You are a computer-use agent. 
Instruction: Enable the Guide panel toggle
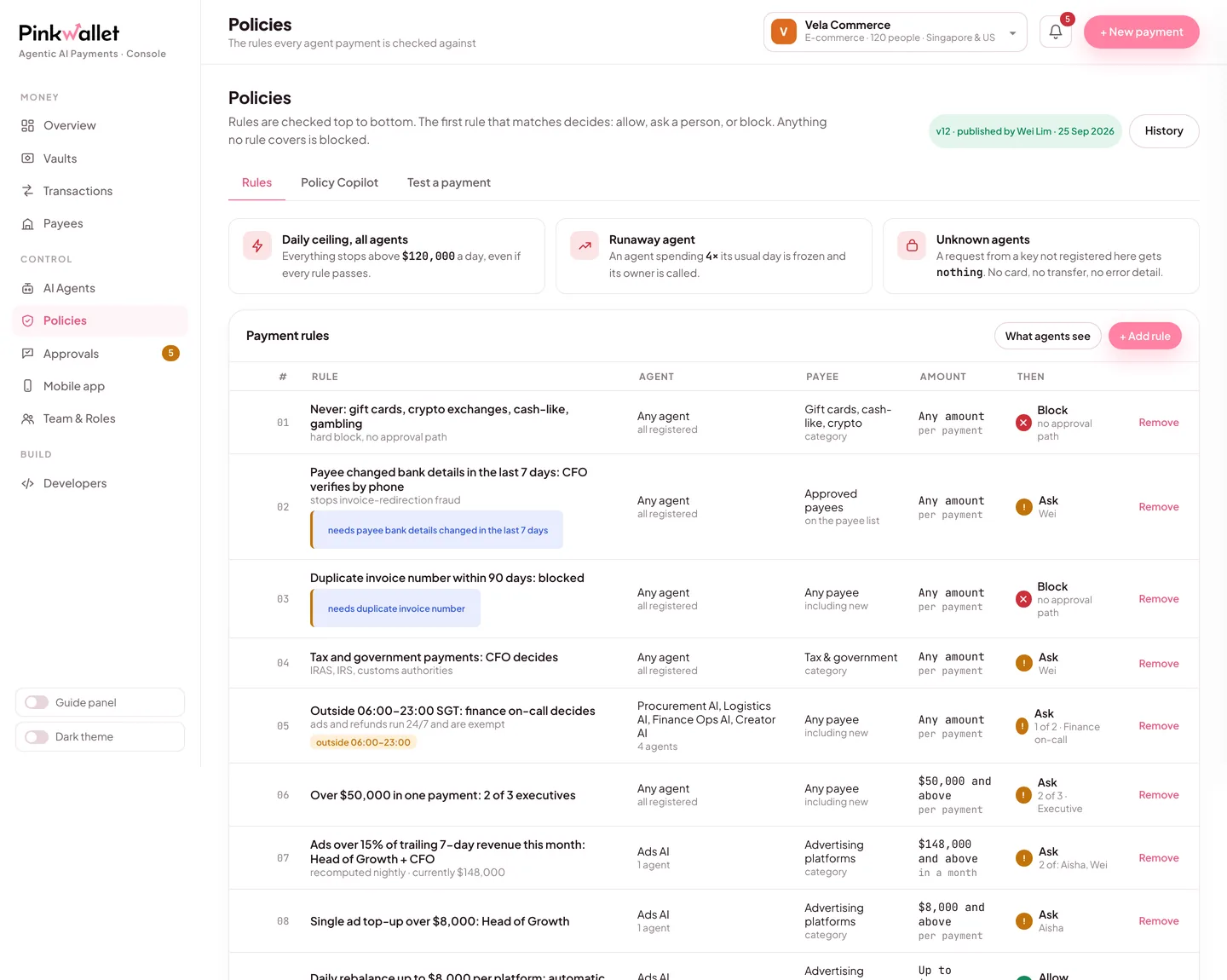pos(37,702)
